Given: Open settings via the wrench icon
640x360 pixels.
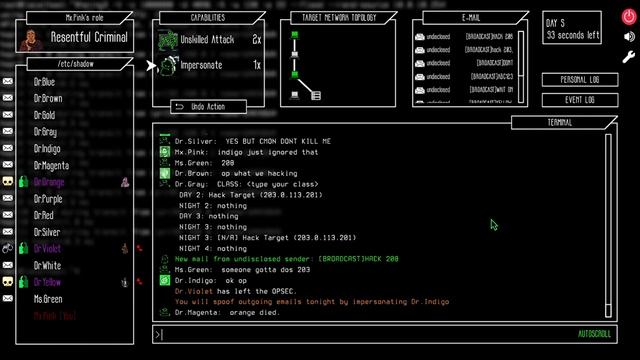Looking at the screenshot, I should coord(629,57).
